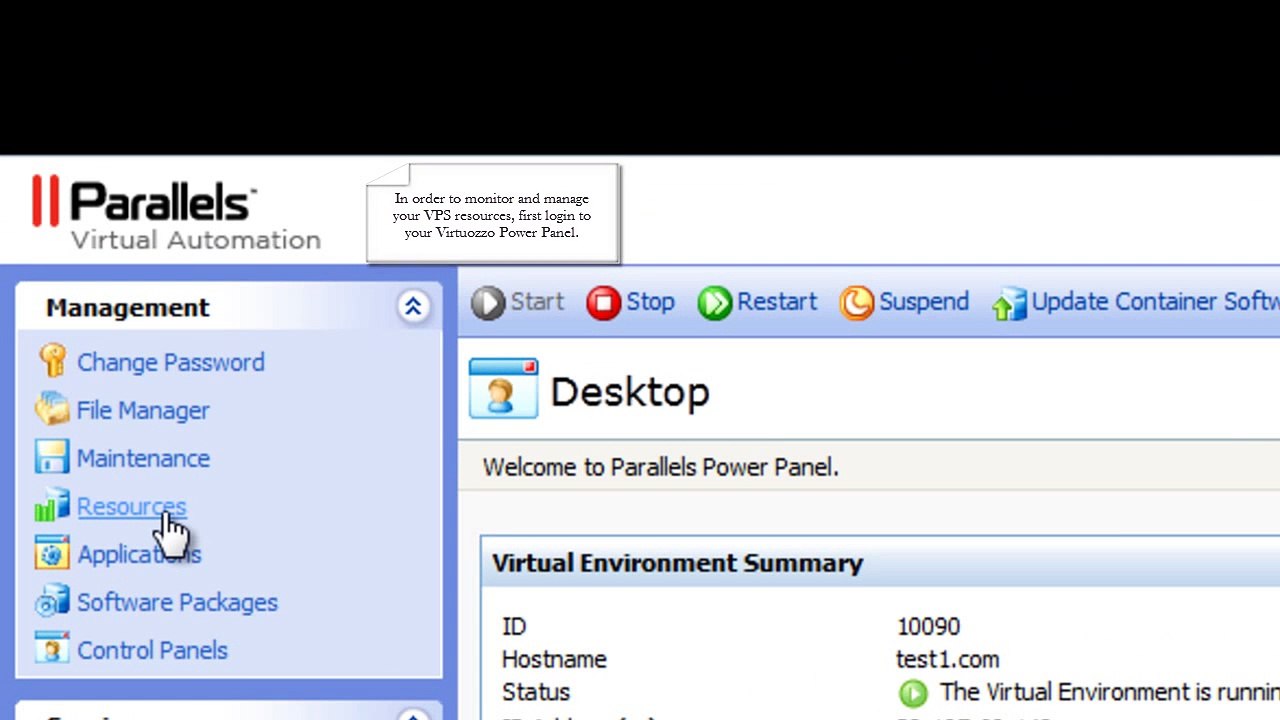The height and width of the screenshot is (720, 1280).
Task: Click the green Restart icon
Action: [715, 303]
